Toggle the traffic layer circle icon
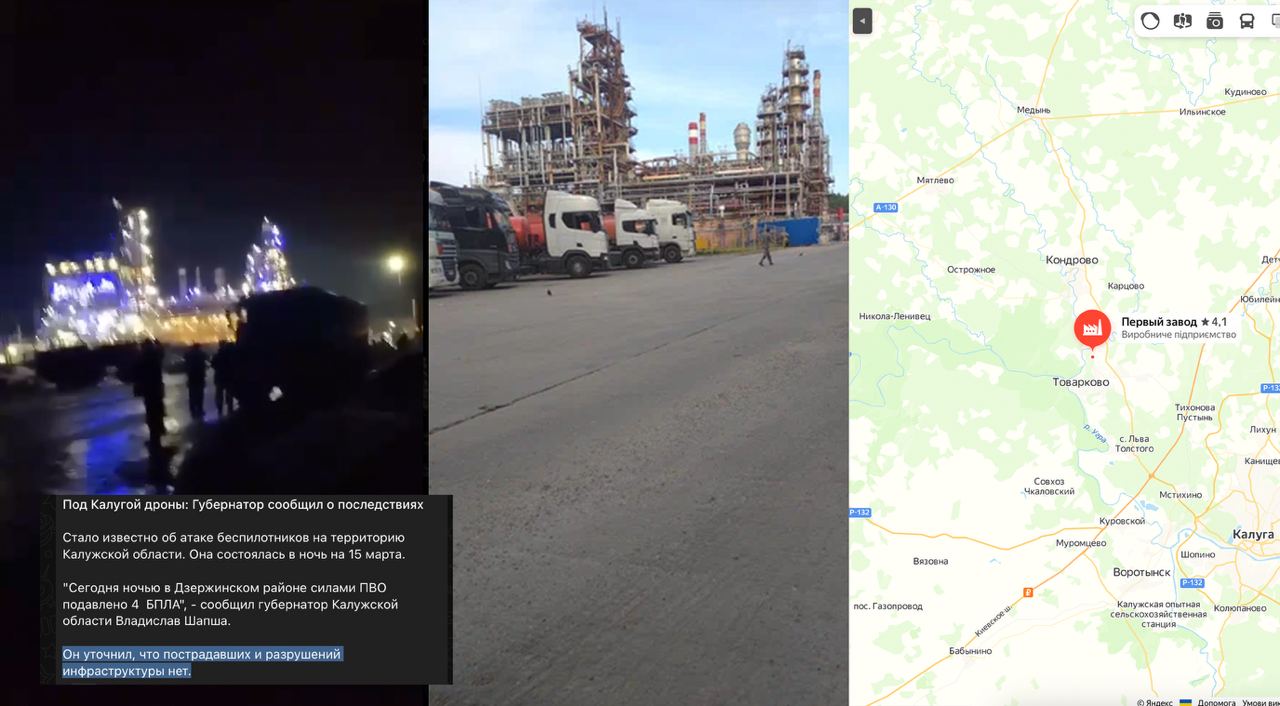The height and width of the screenshot is (706, 1280). point(1150,21)
